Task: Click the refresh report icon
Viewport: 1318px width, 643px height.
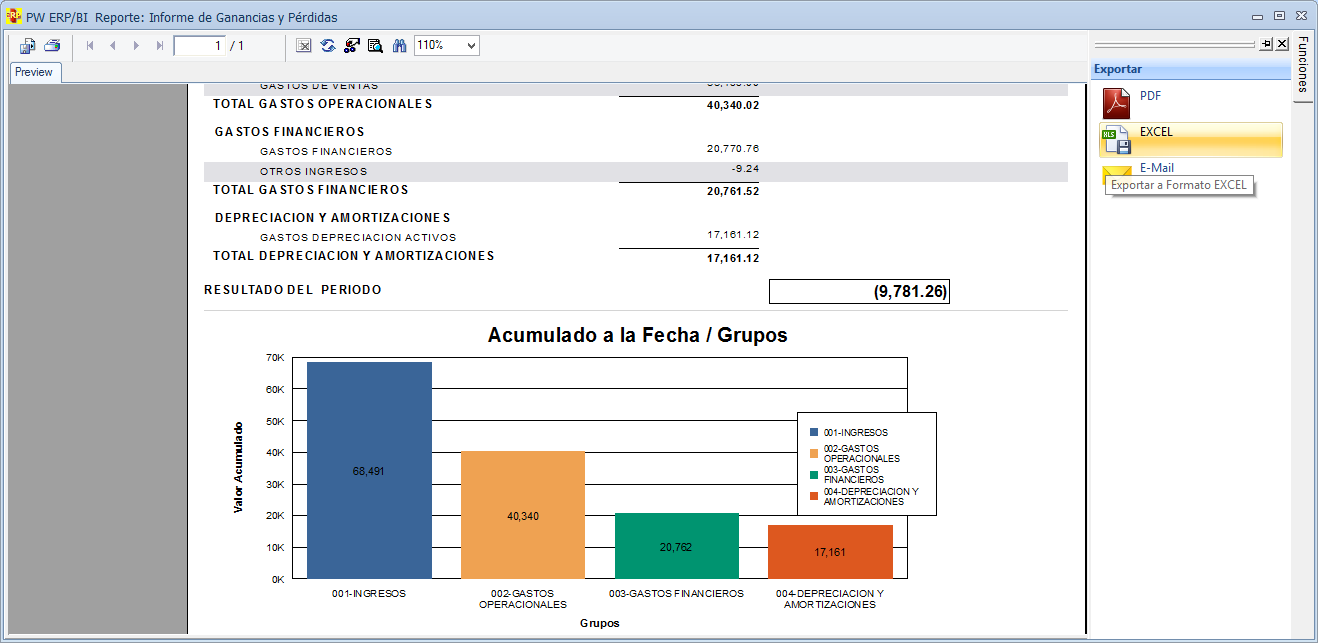Action: coord(328,46)
